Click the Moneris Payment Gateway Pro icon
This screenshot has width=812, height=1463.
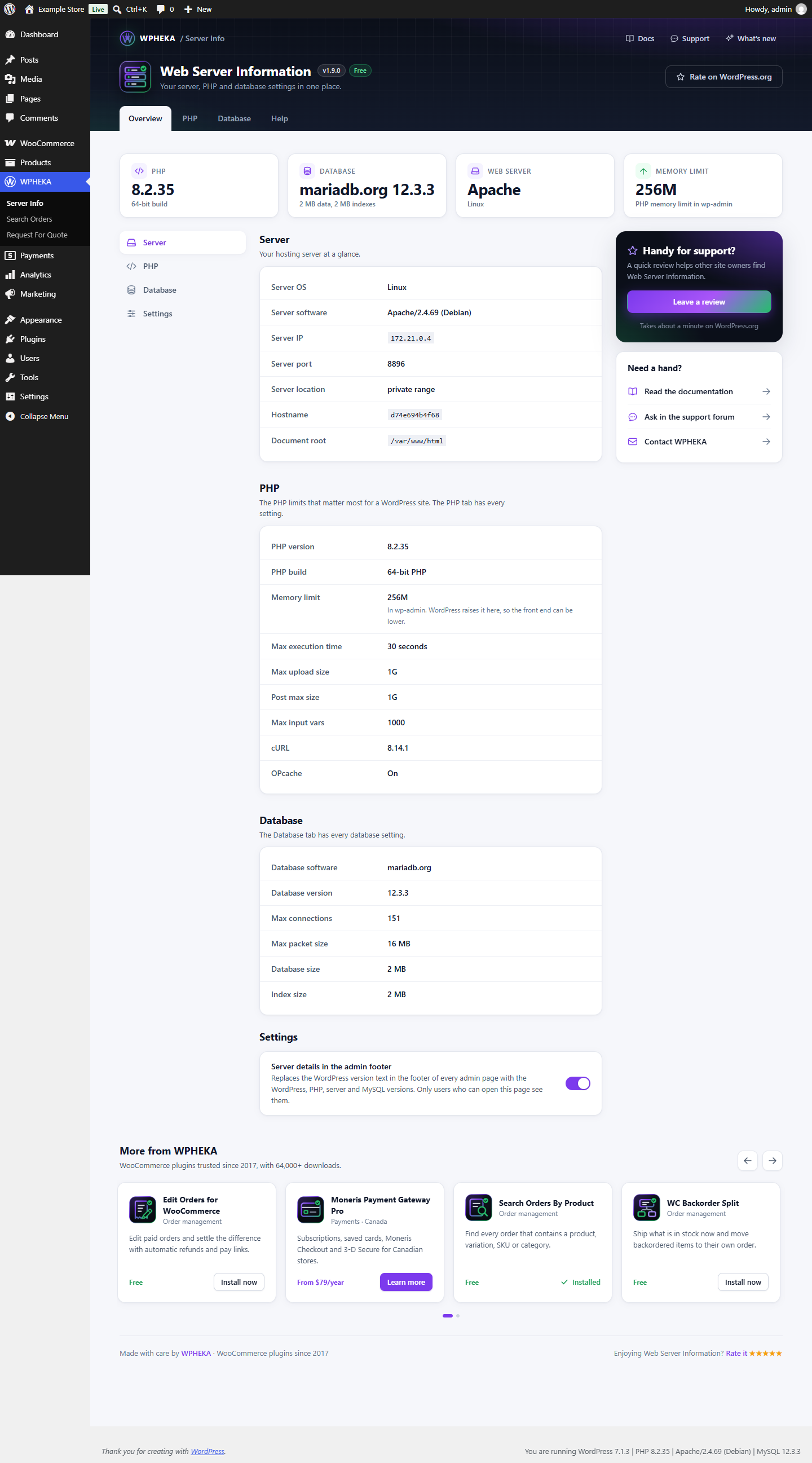pos(311,1210)
